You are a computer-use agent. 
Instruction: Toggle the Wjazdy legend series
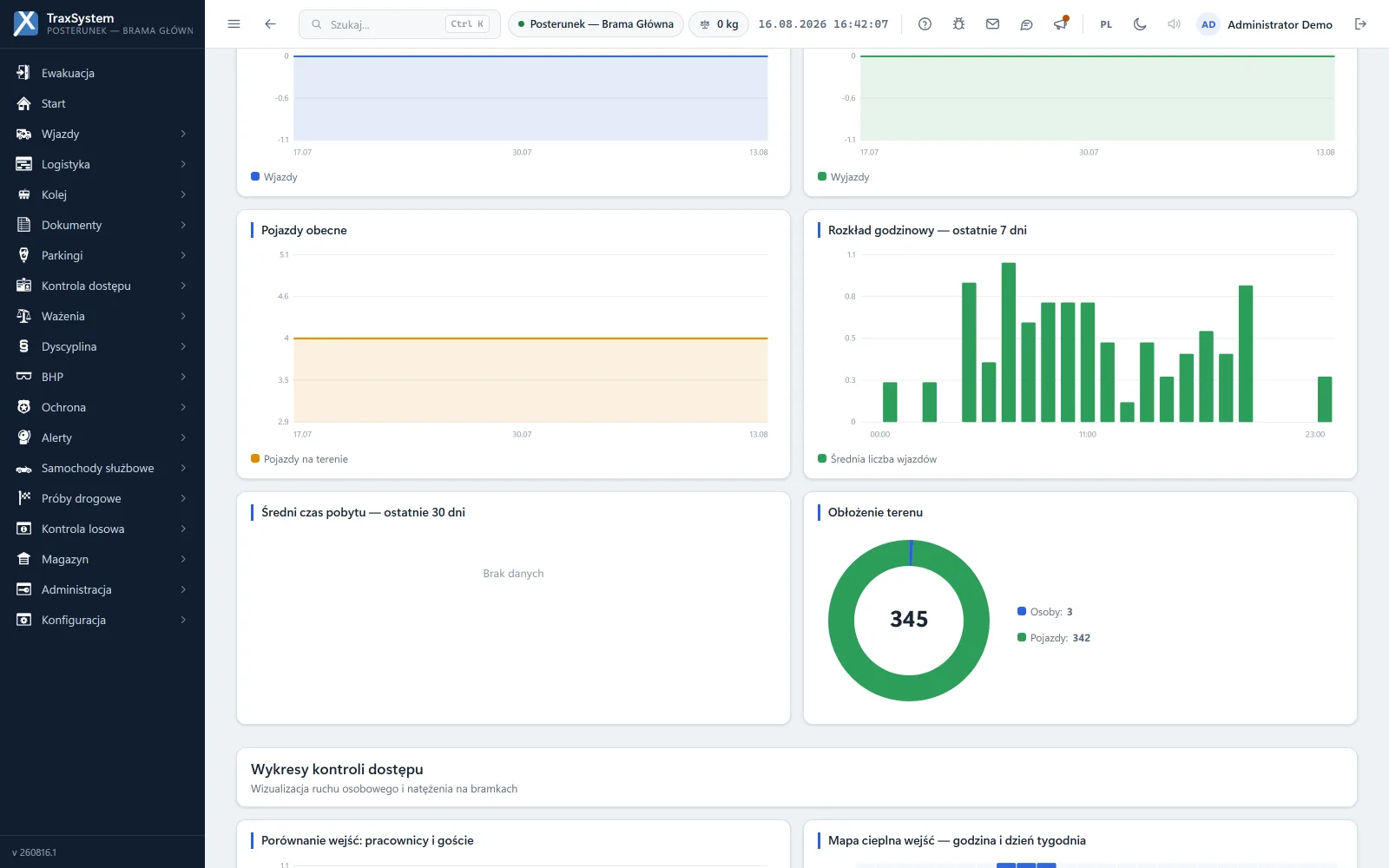(x=274, y=177)
